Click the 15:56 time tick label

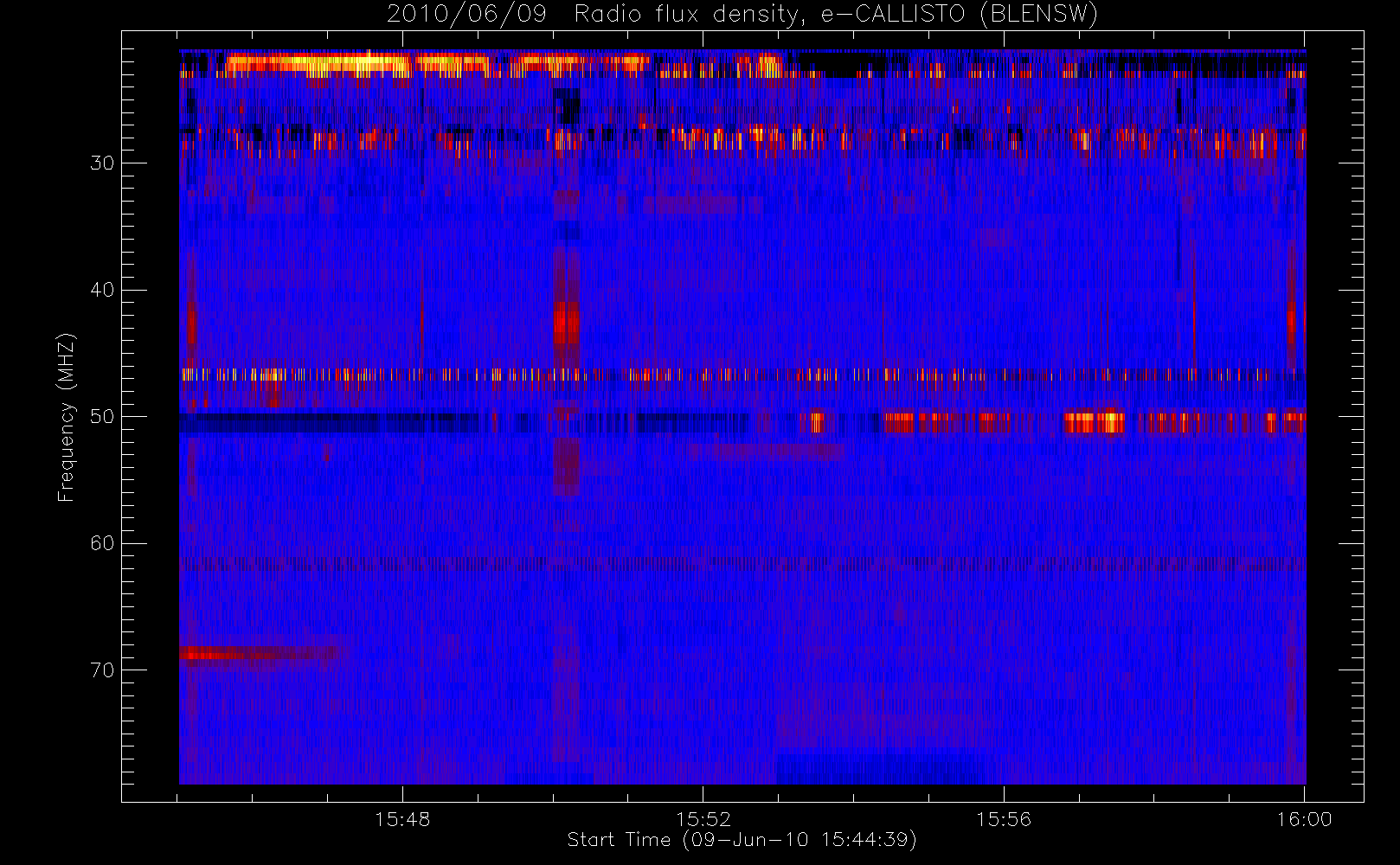click(x=1004, y=819)
